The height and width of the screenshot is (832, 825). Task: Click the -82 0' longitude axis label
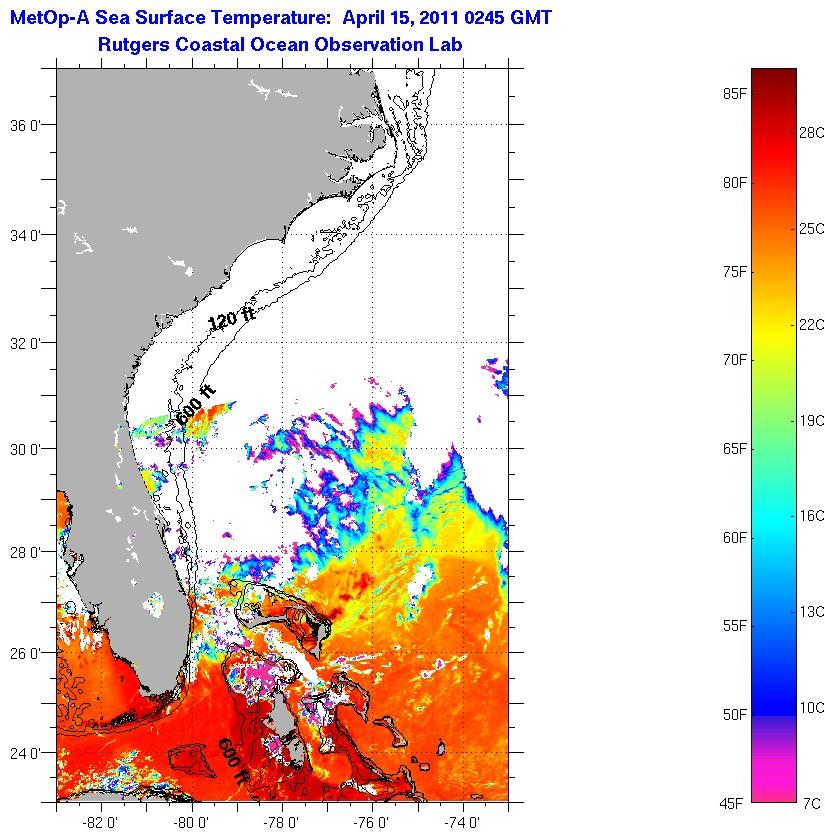100,822
